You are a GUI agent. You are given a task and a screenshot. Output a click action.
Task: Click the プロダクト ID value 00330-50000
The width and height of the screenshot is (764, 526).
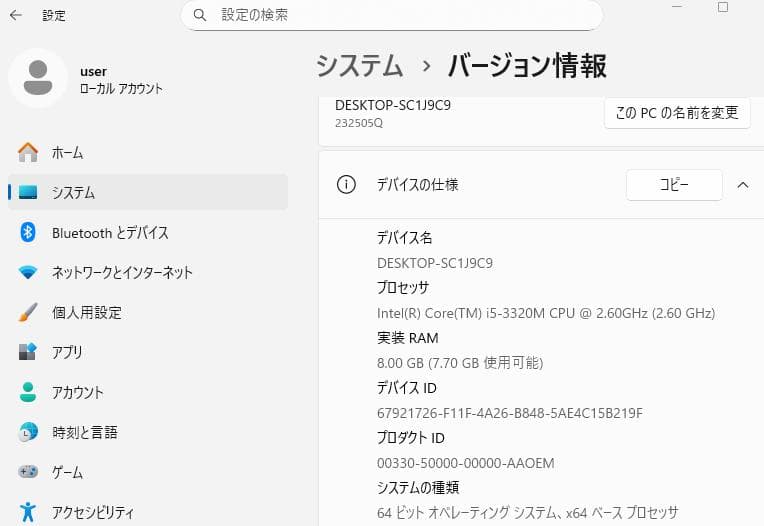pos(465,463)
